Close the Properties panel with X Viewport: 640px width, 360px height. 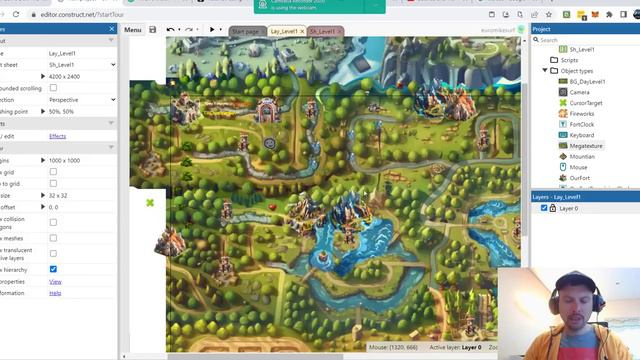coord(112,29)
